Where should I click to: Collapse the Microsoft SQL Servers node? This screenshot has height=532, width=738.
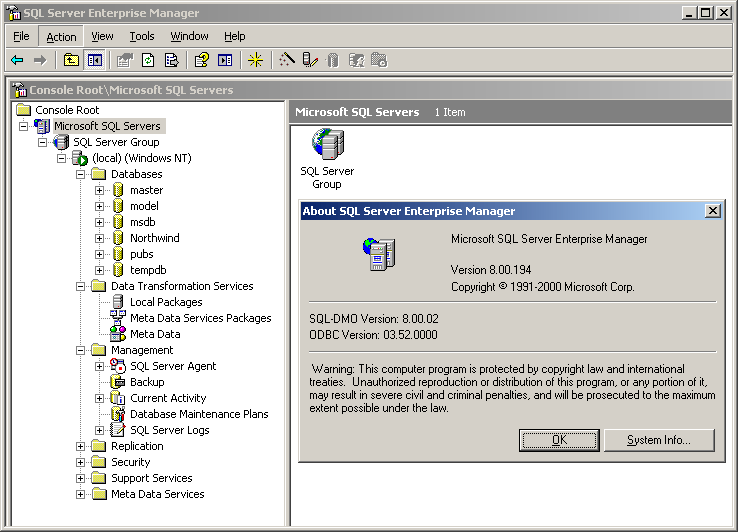pyautogui.click(x=24, y=126)
